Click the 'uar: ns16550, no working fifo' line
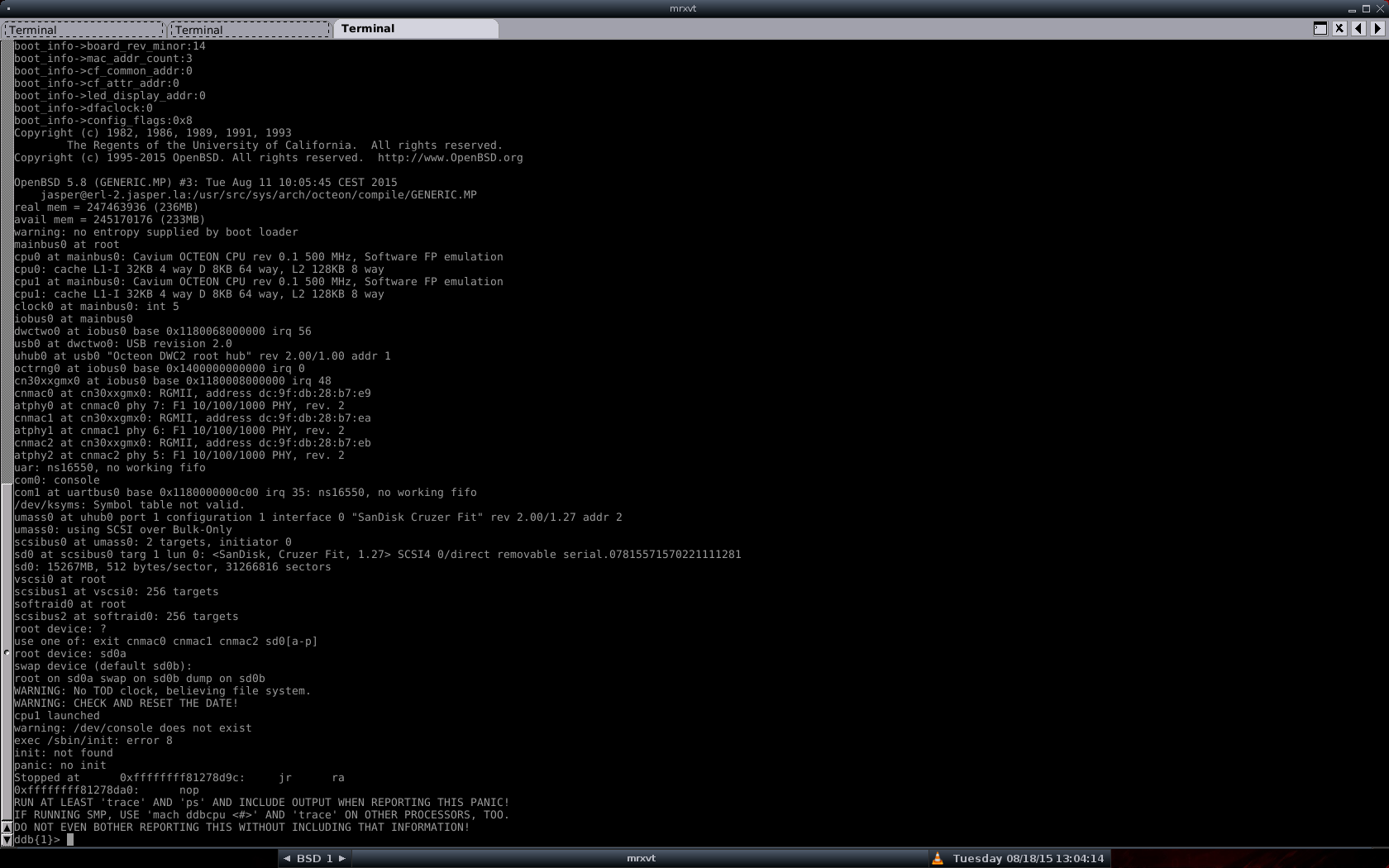Screen dimensions: 1389x868 point(110,468)
